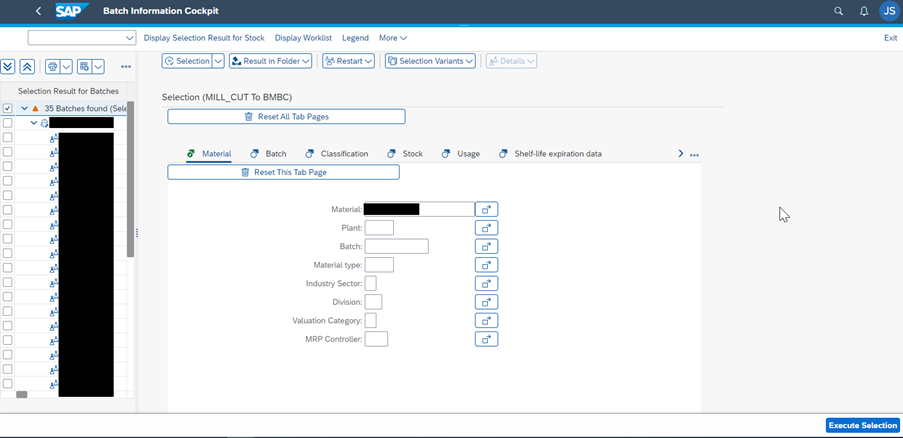The width and height of the screenshot is (903, 438).
Task: Click the JS user profile avatar
Action: click(x=888, y=11)
